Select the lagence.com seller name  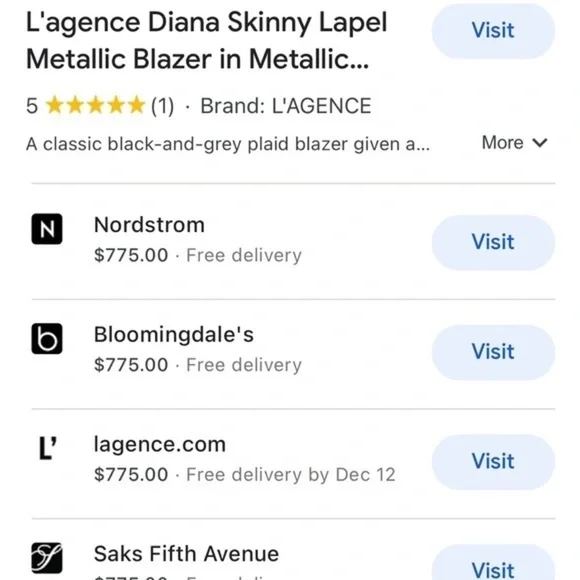(x=160, y=445)
